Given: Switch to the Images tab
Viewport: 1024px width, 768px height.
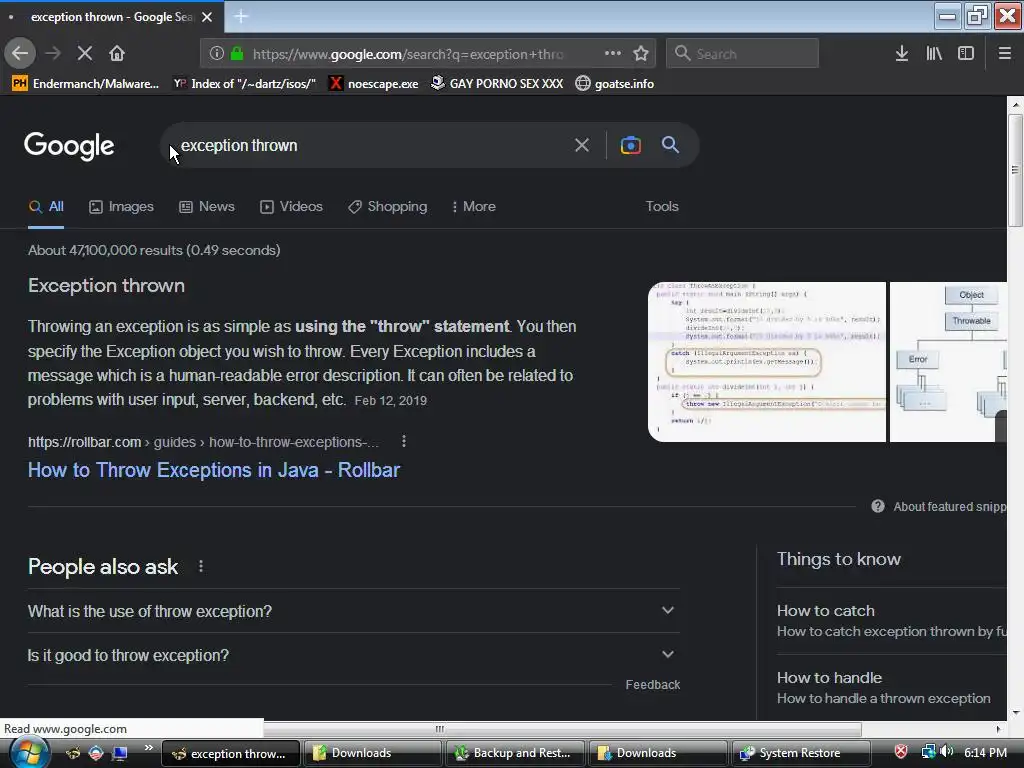Looking at the screenshot, I should click(121, 206).
